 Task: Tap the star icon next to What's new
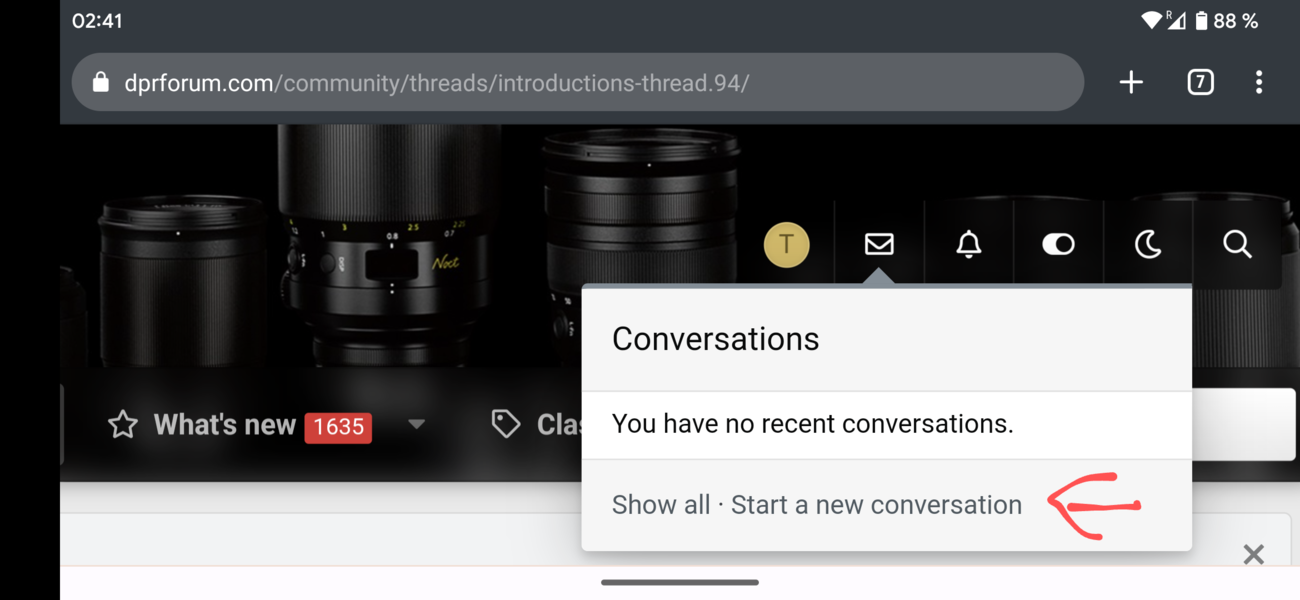click(x=124, y=424)
